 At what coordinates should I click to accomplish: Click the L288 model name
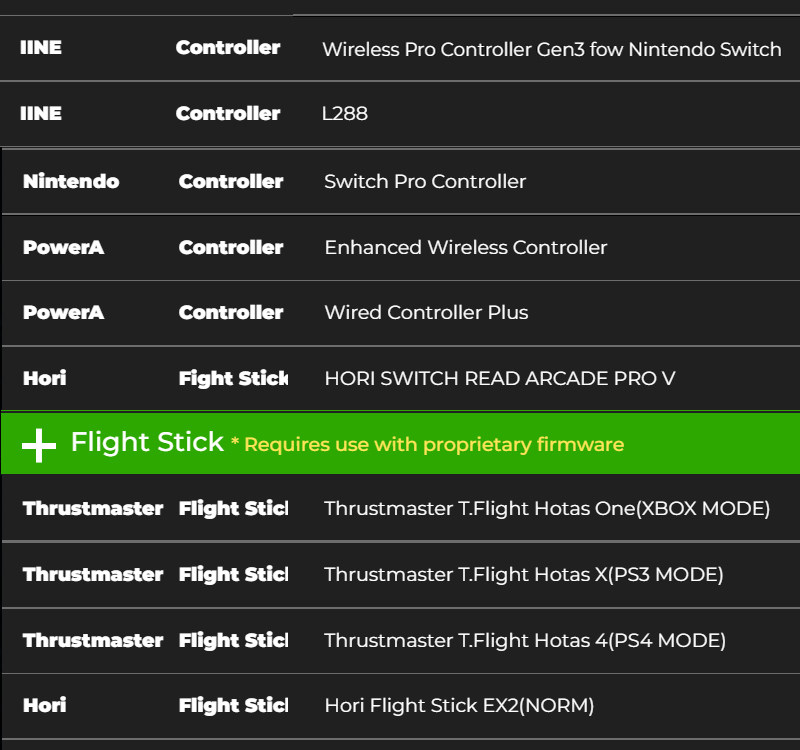[345, 114]
